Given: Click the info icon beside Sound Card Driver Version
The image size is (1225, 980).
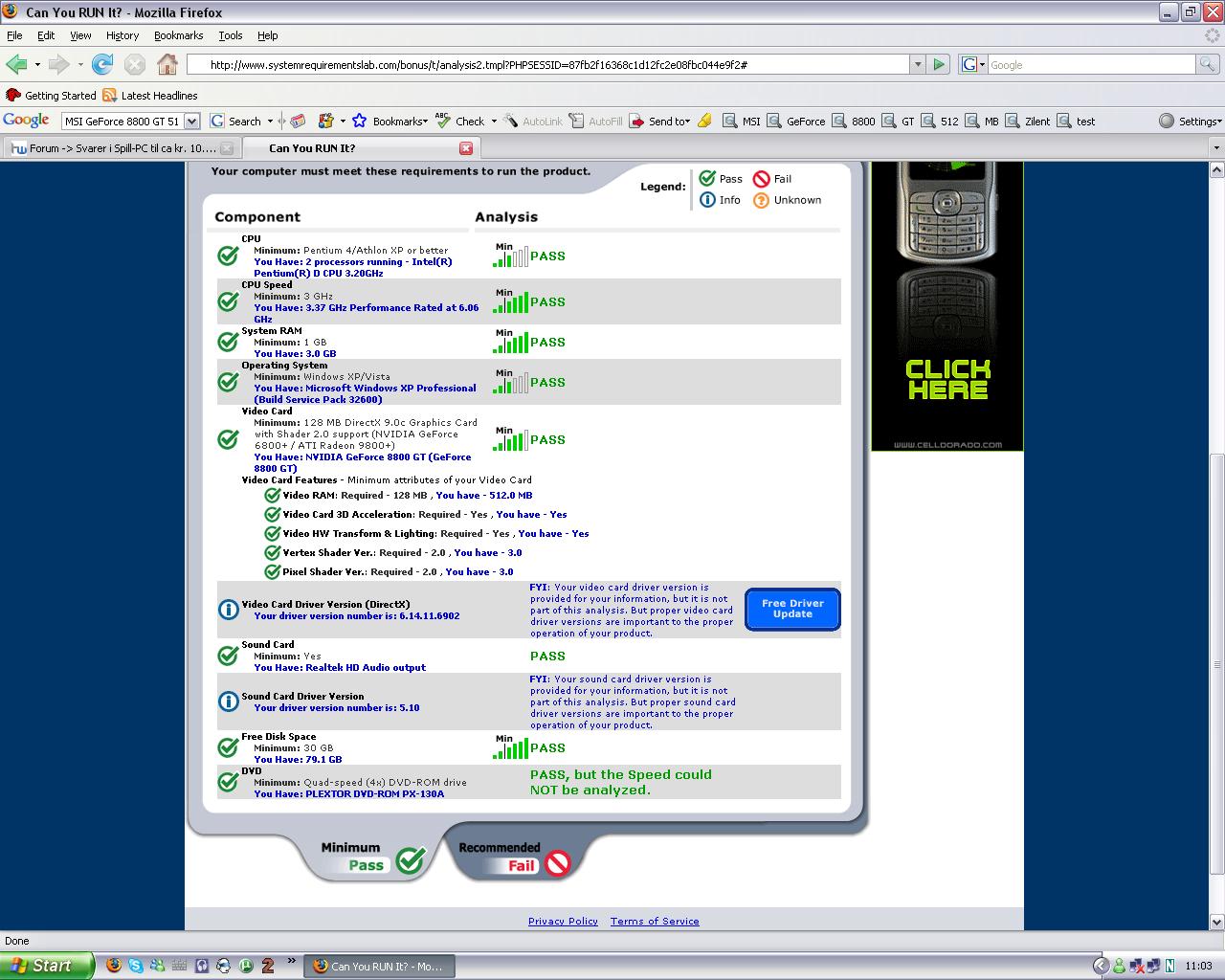Looking at the screenshot, I should coord(228,702).
